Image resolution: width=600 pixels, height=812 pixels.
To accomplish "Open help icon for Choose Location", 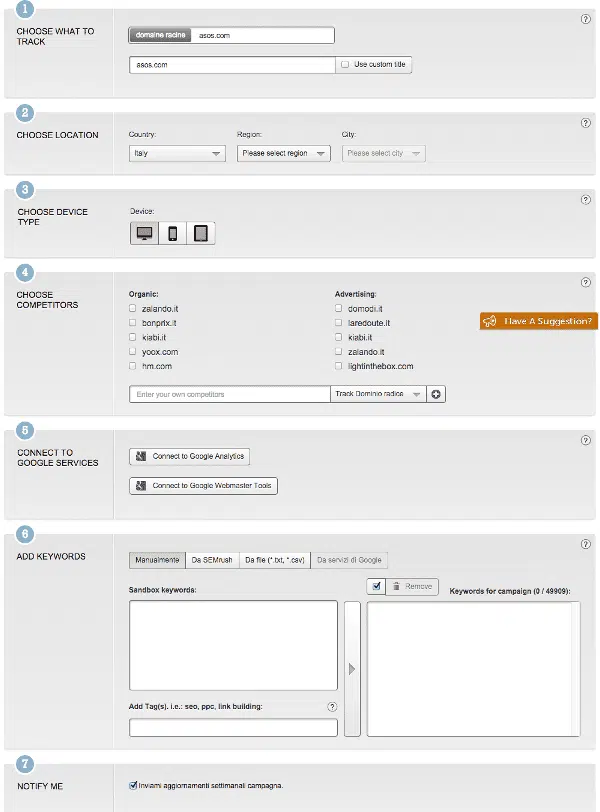I will point(586,123).
